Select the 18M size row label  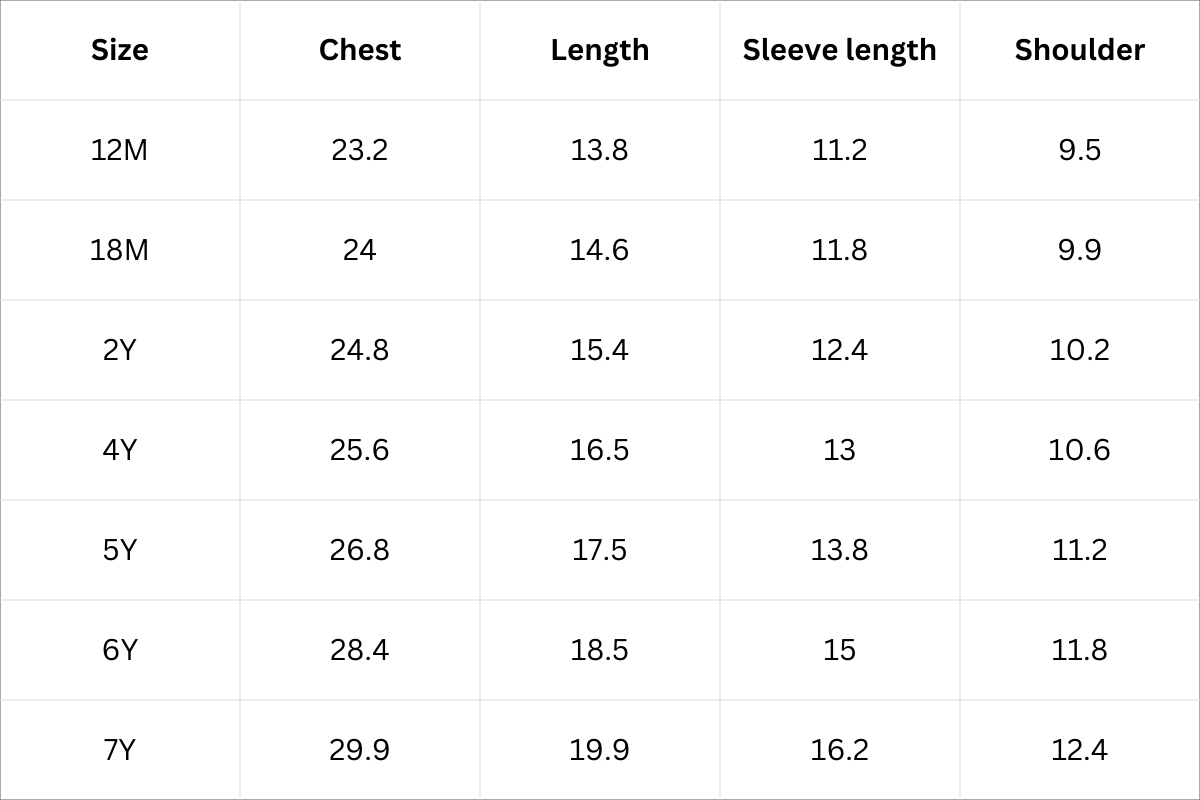(120, 250)
